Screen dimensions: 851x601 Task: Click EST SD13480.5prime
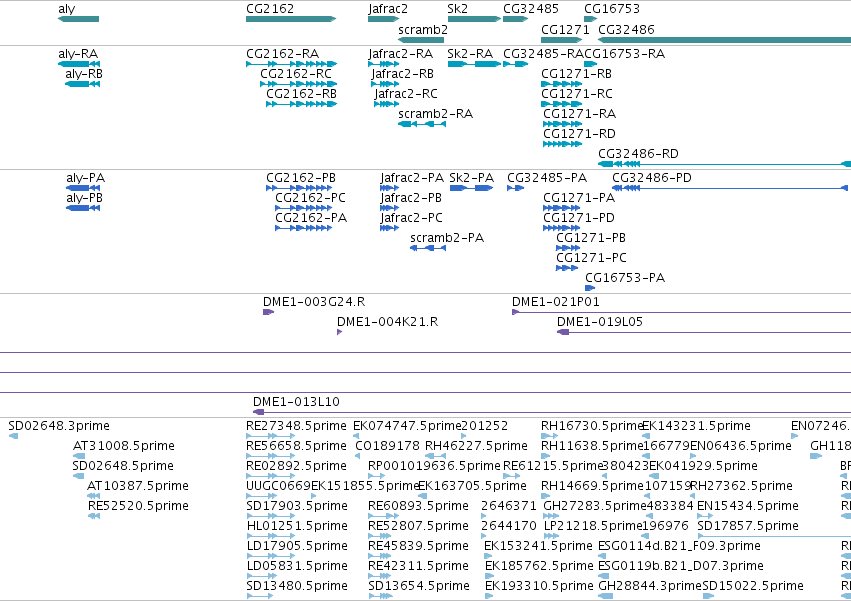(297, 586)
